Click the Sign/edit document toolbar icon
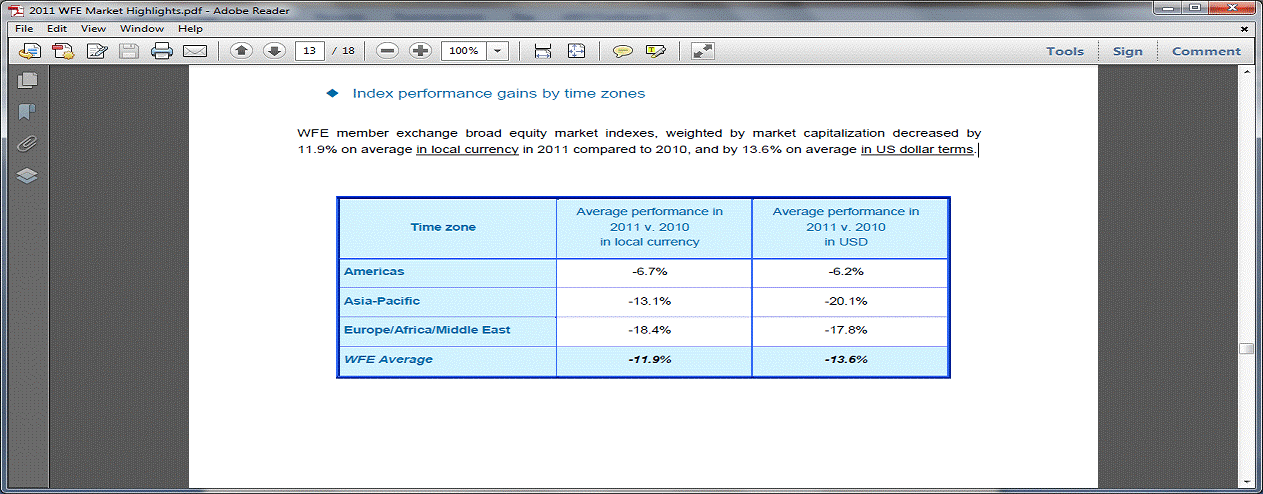1263x494 pixels. 97,51
